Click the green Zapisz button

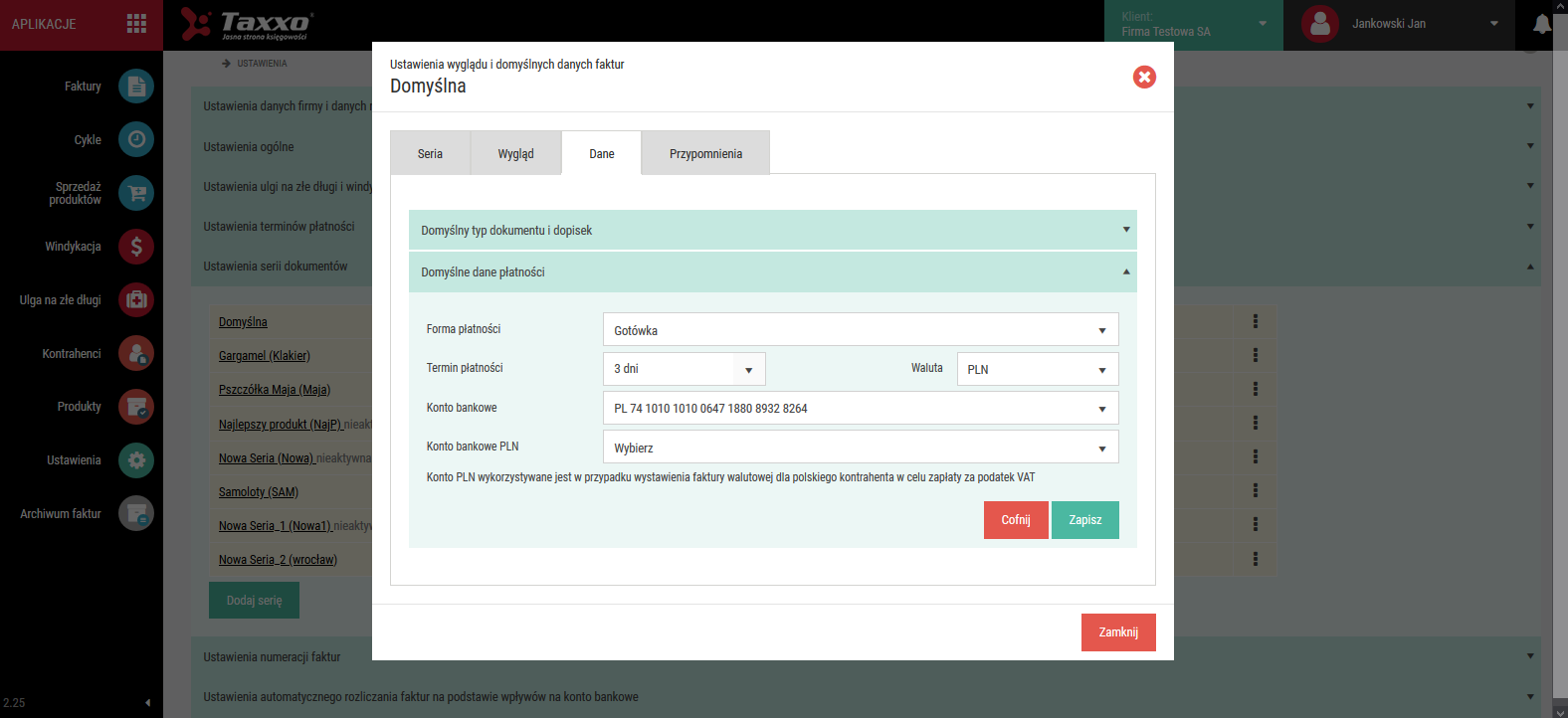(x=1085, y=520)
